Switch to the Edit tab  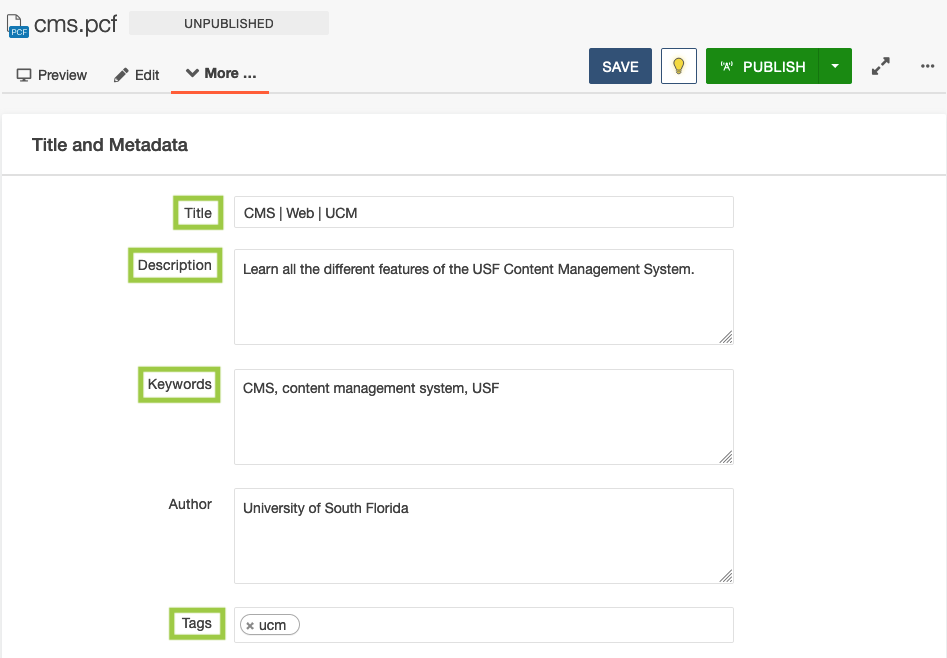coord(136,75)
